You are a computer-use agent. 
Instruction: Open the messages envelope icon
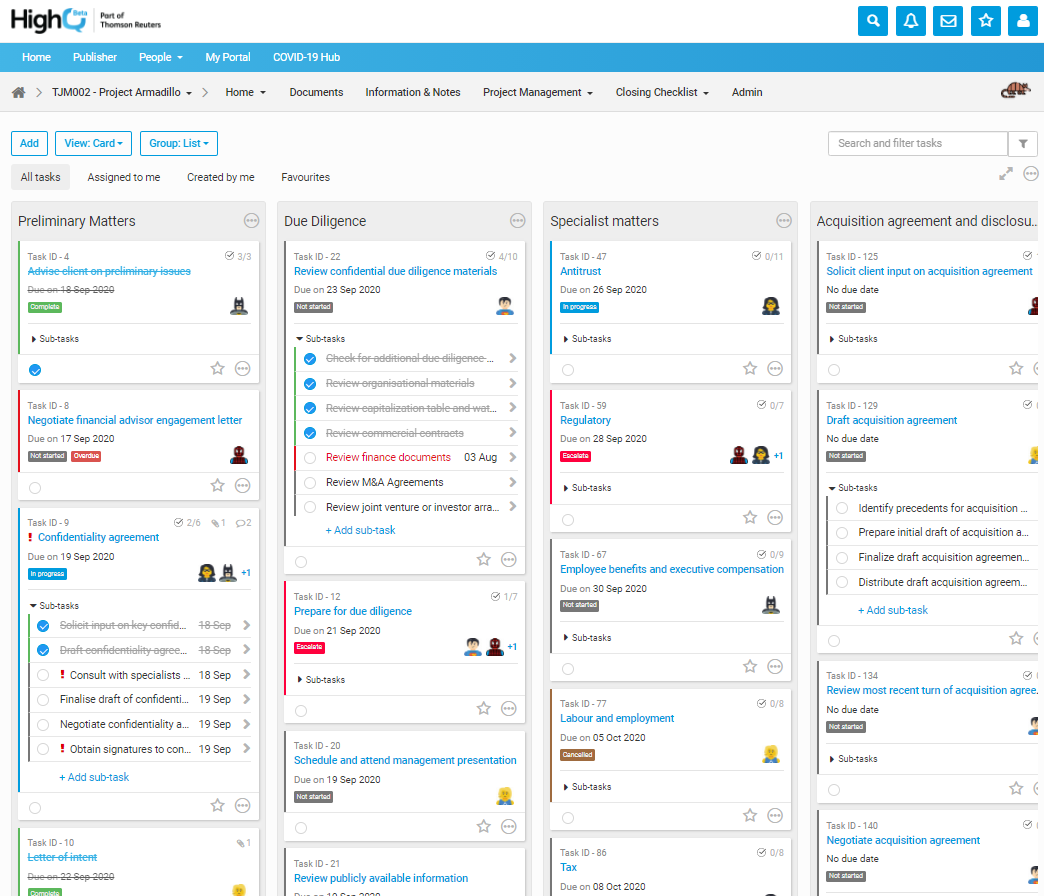pos(948,21)
